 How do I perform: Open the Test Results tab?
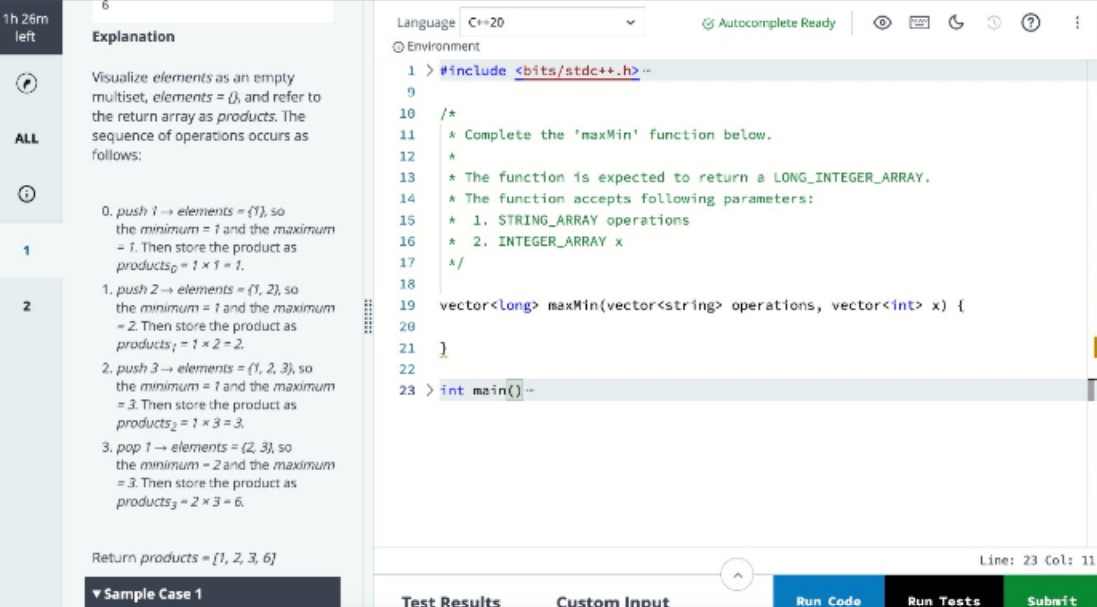coord(451,601)
